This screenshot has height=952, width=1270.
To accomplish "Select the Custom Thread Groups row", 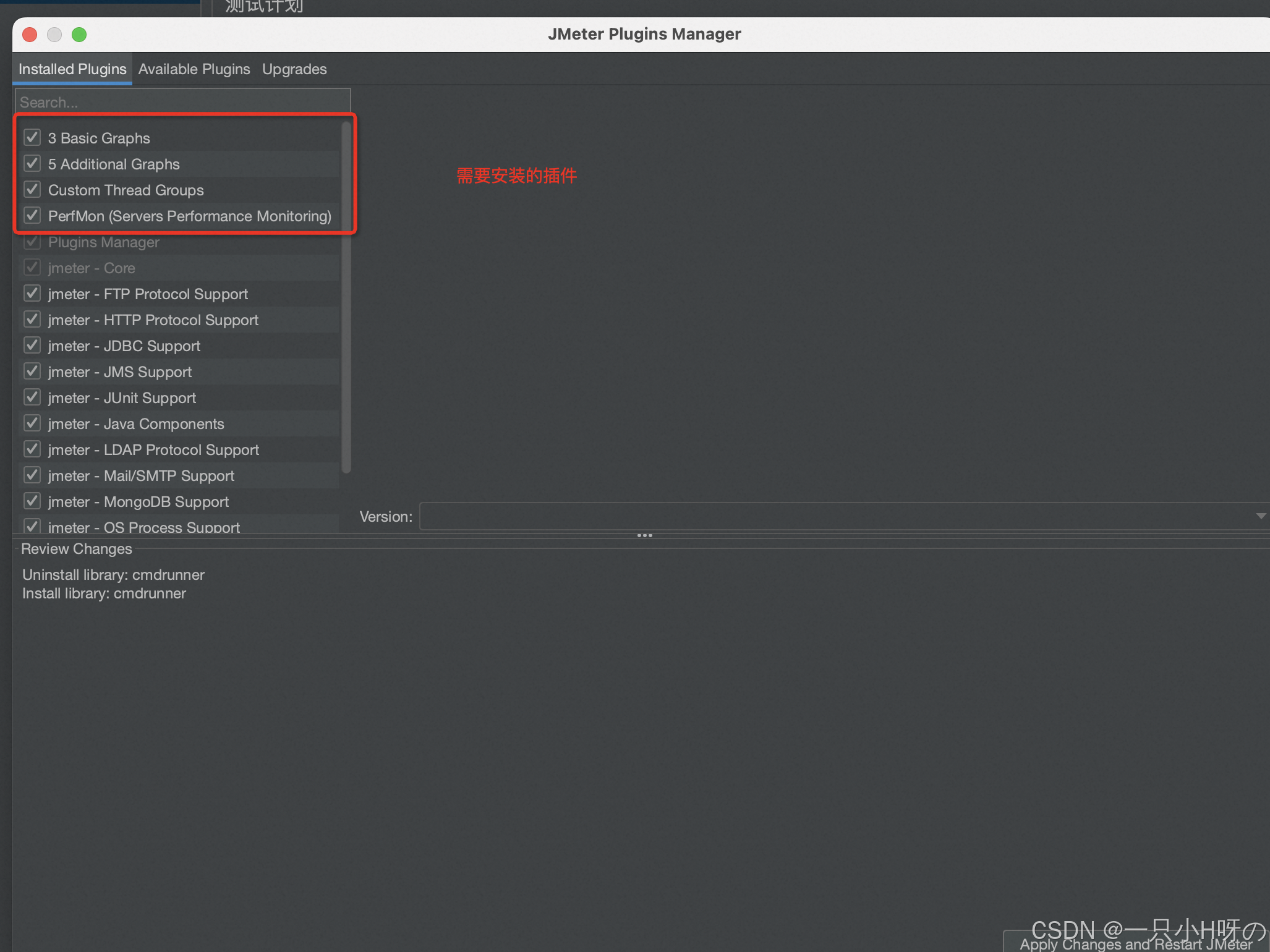I will (x=179, y=190).
